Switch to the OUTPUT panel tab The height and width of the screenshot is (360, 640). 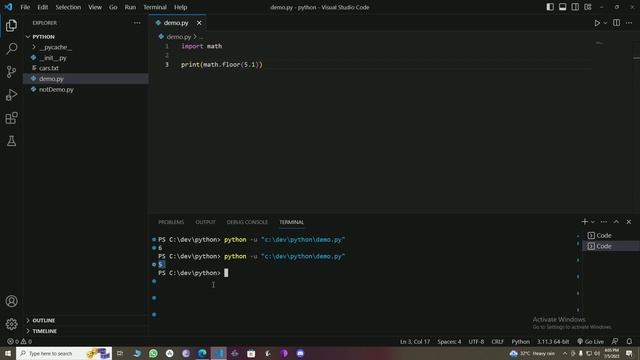pos(205,222)
